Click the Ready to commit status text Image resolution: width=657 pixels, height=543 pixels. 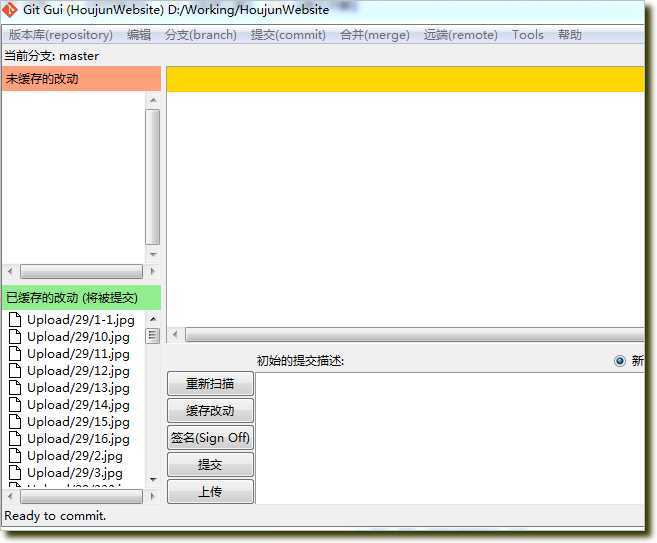click(x=55, y=516)
